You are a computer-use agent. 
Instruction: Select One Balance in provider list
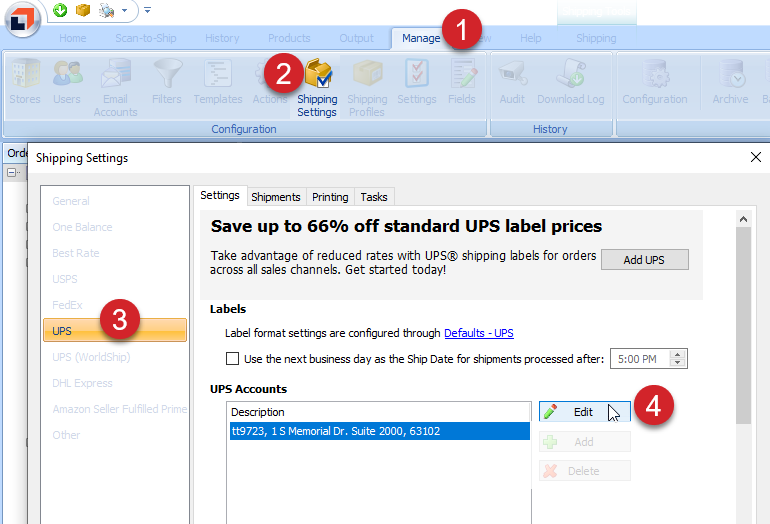[x=114, y=227]
